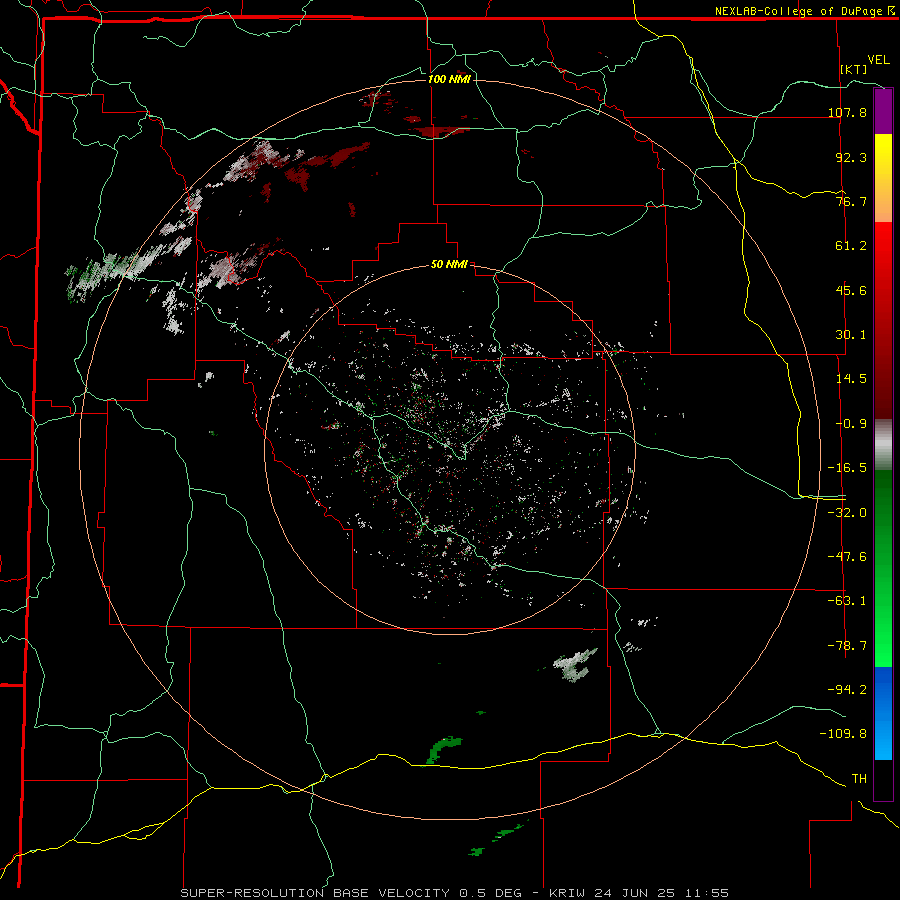Select the -78.7 velocity scale value
Image resolution: width=900 pixels, height=900 pixels.
847,646
